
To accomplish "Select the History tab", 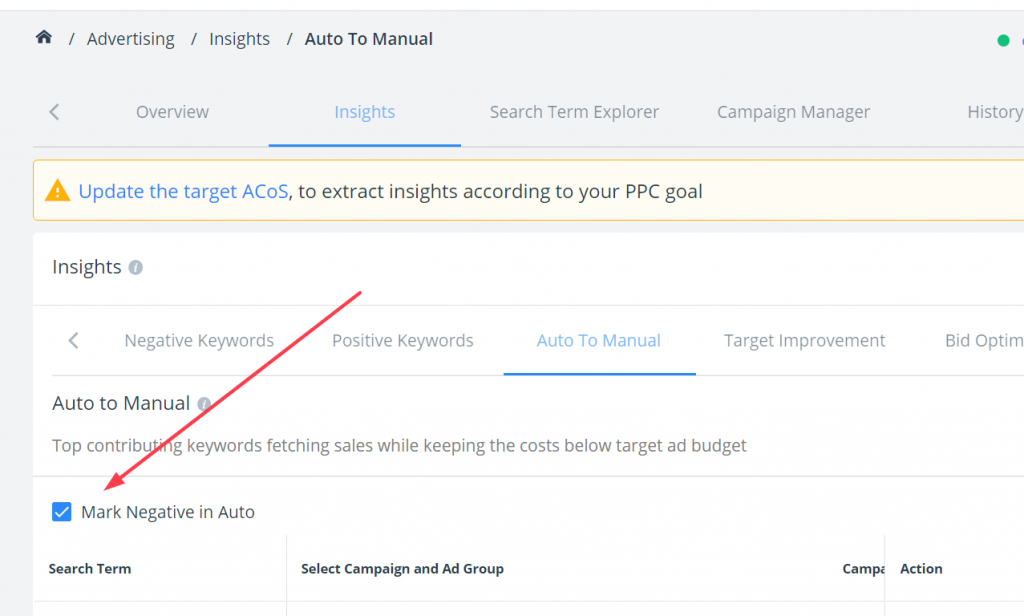I will (995, 112).
